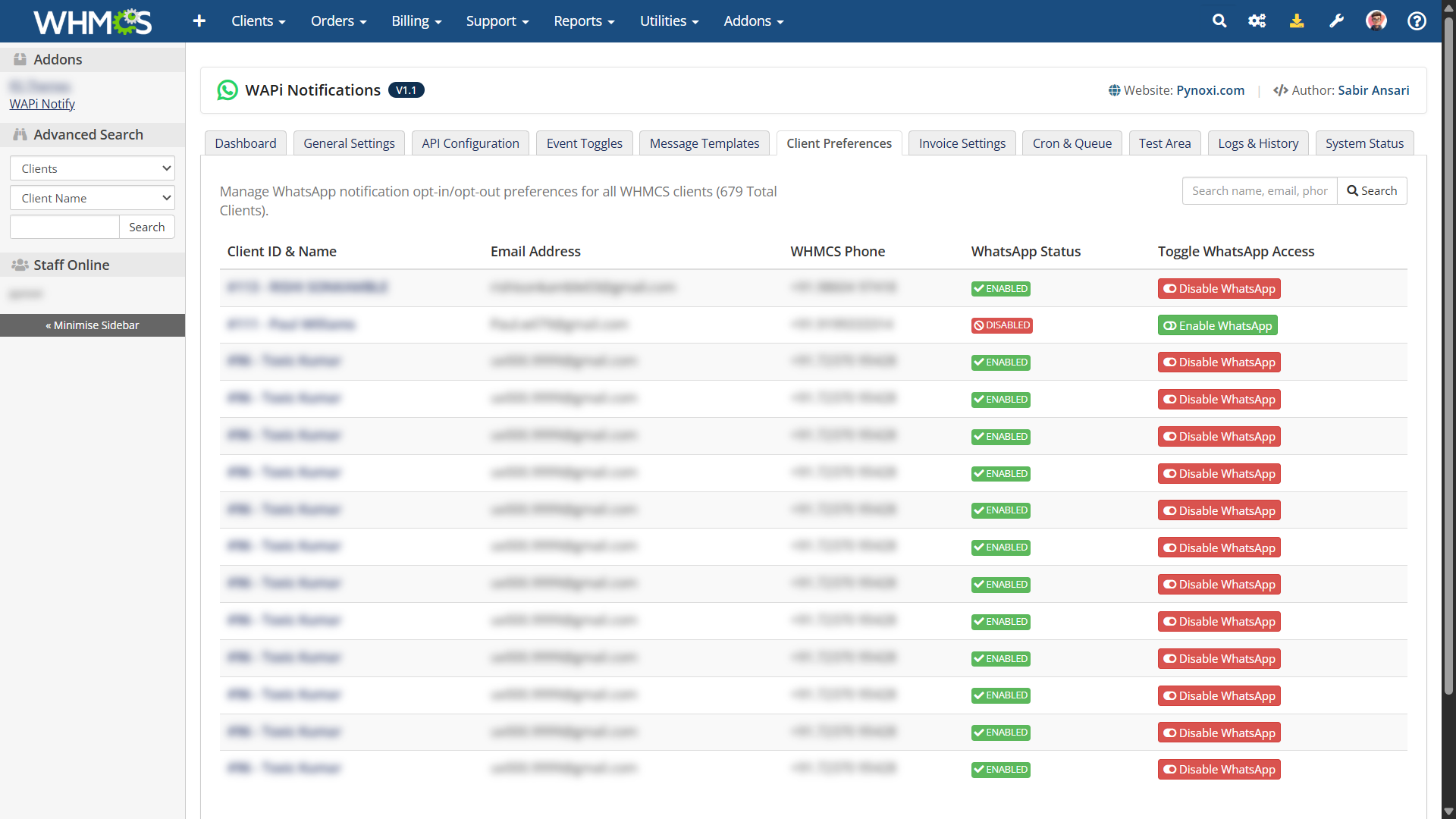Click the scrollbar down arrow
1456x819 pixels.
coord(1448,811)
